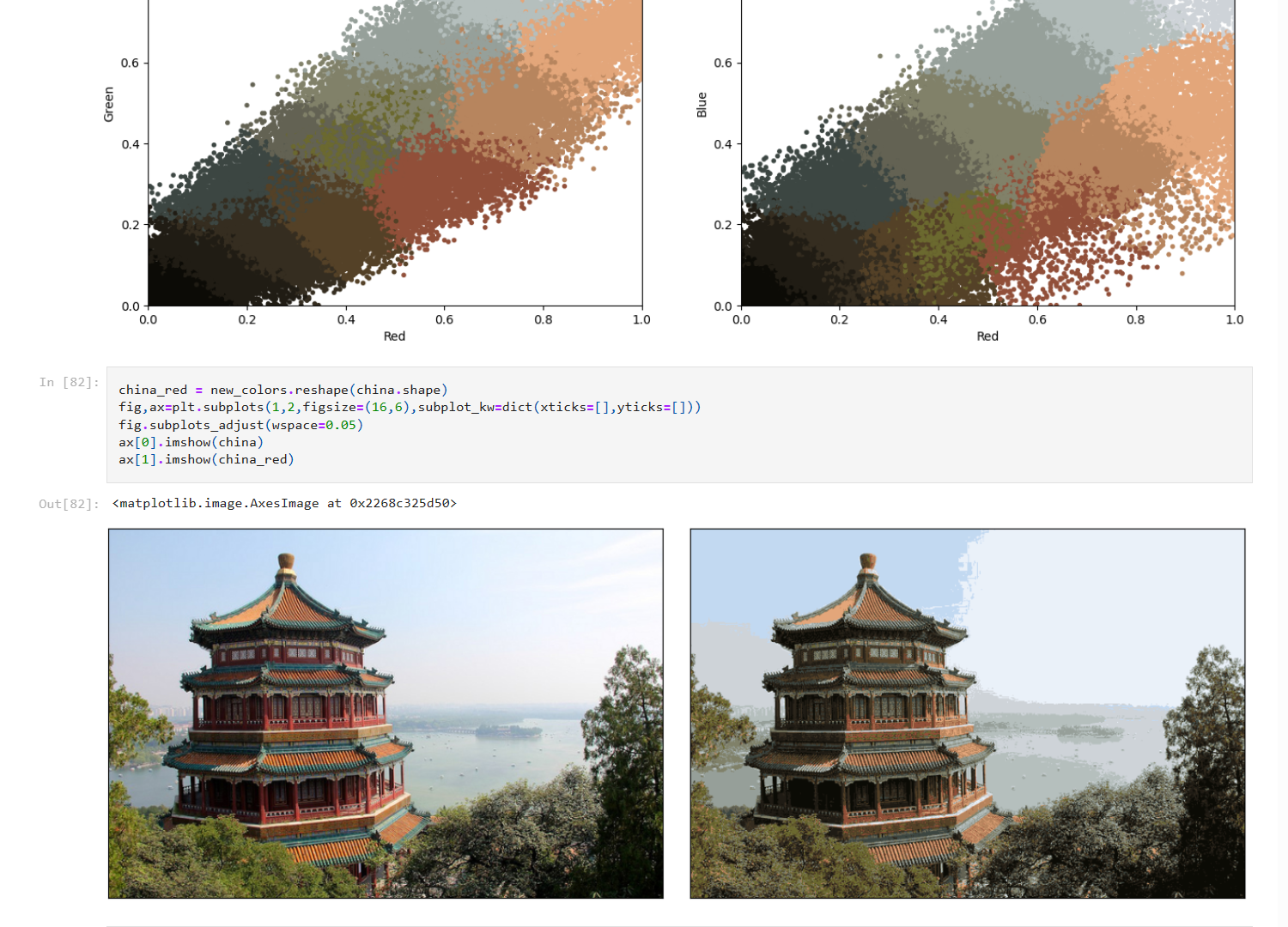
Task: Click the ax[0].imshow(china) code line
Action: click(191, 442)
